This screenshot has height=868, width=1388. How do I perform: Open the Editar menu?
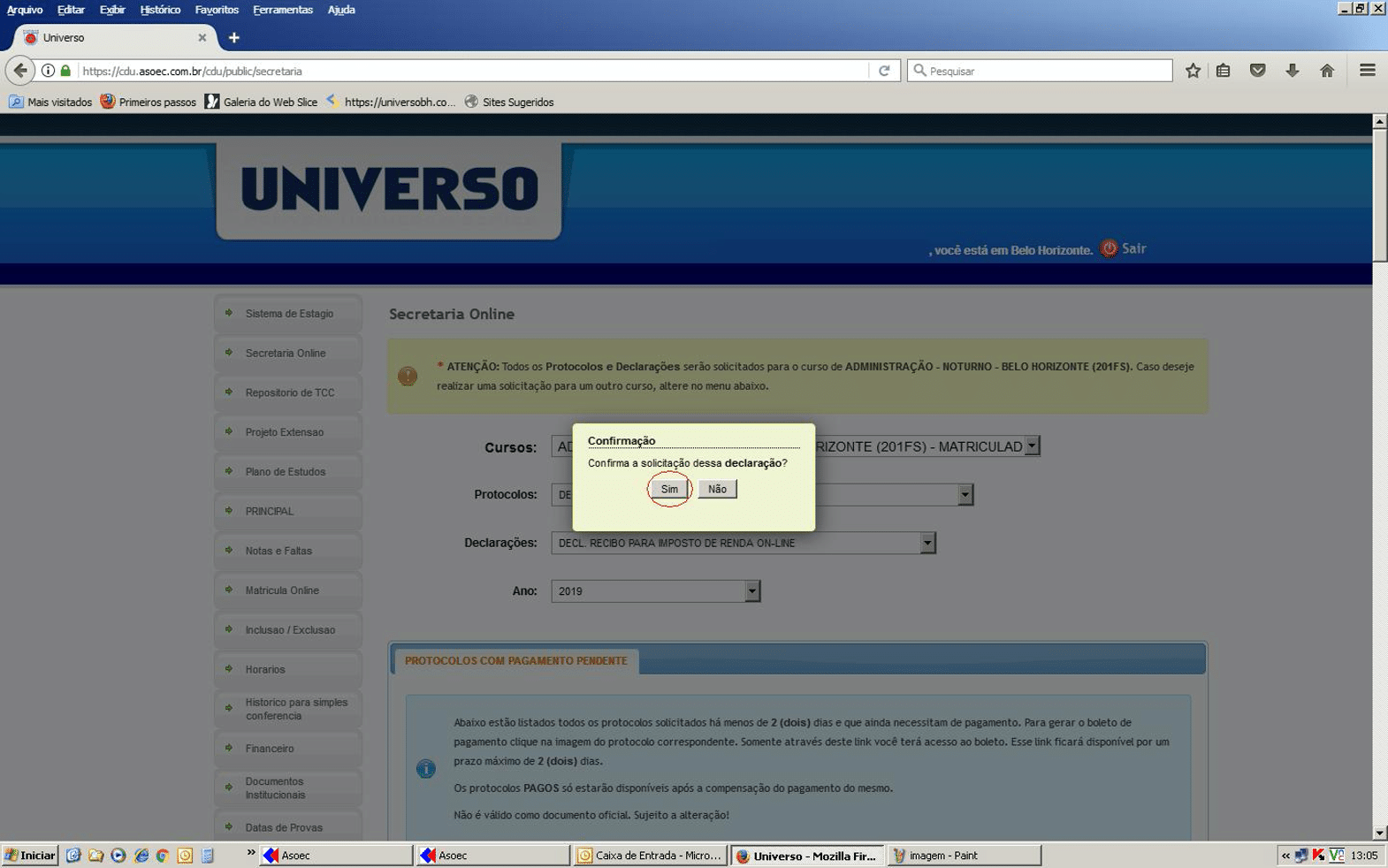[x=71, y=10]
